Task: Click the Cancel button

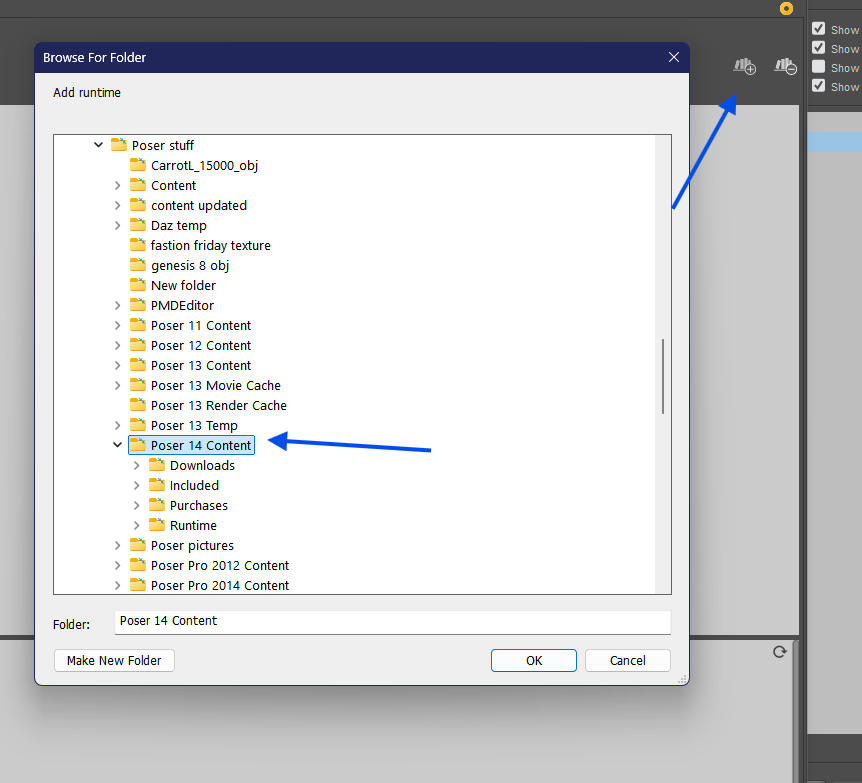Action: pos(628,660)
